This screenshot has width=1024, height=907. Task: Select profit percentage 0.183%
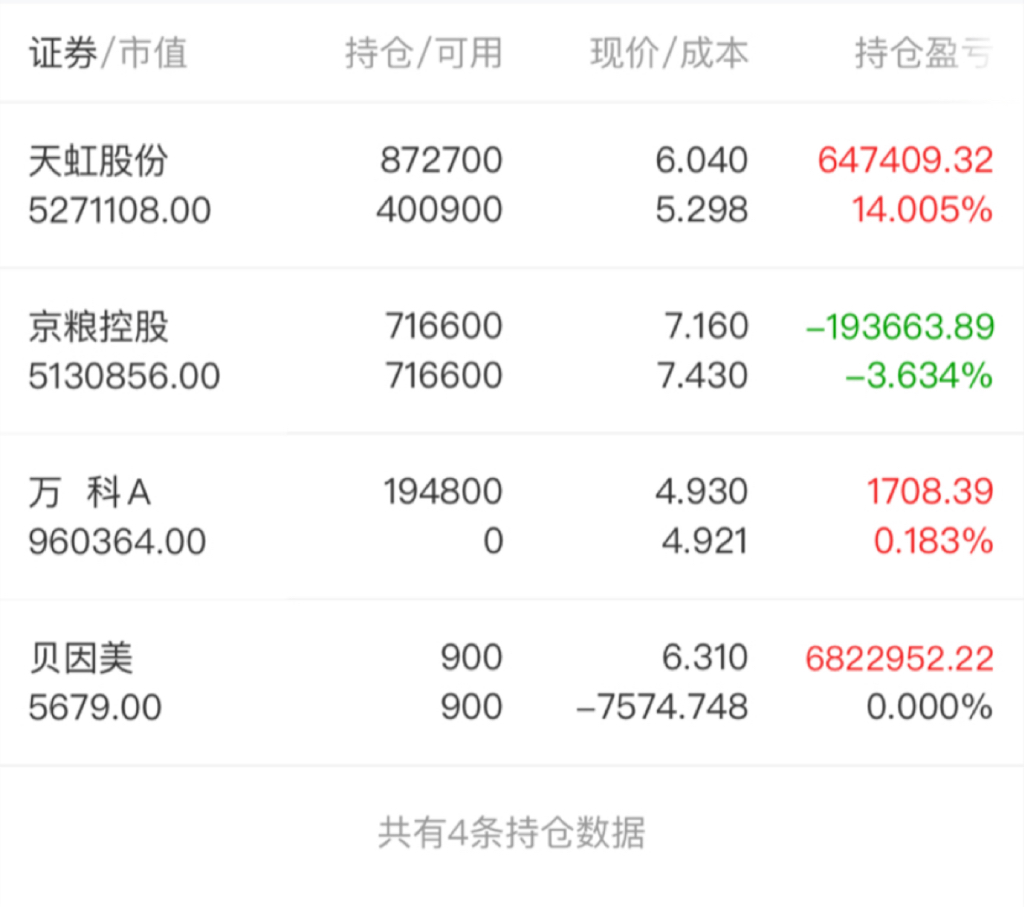coord(934,541)
